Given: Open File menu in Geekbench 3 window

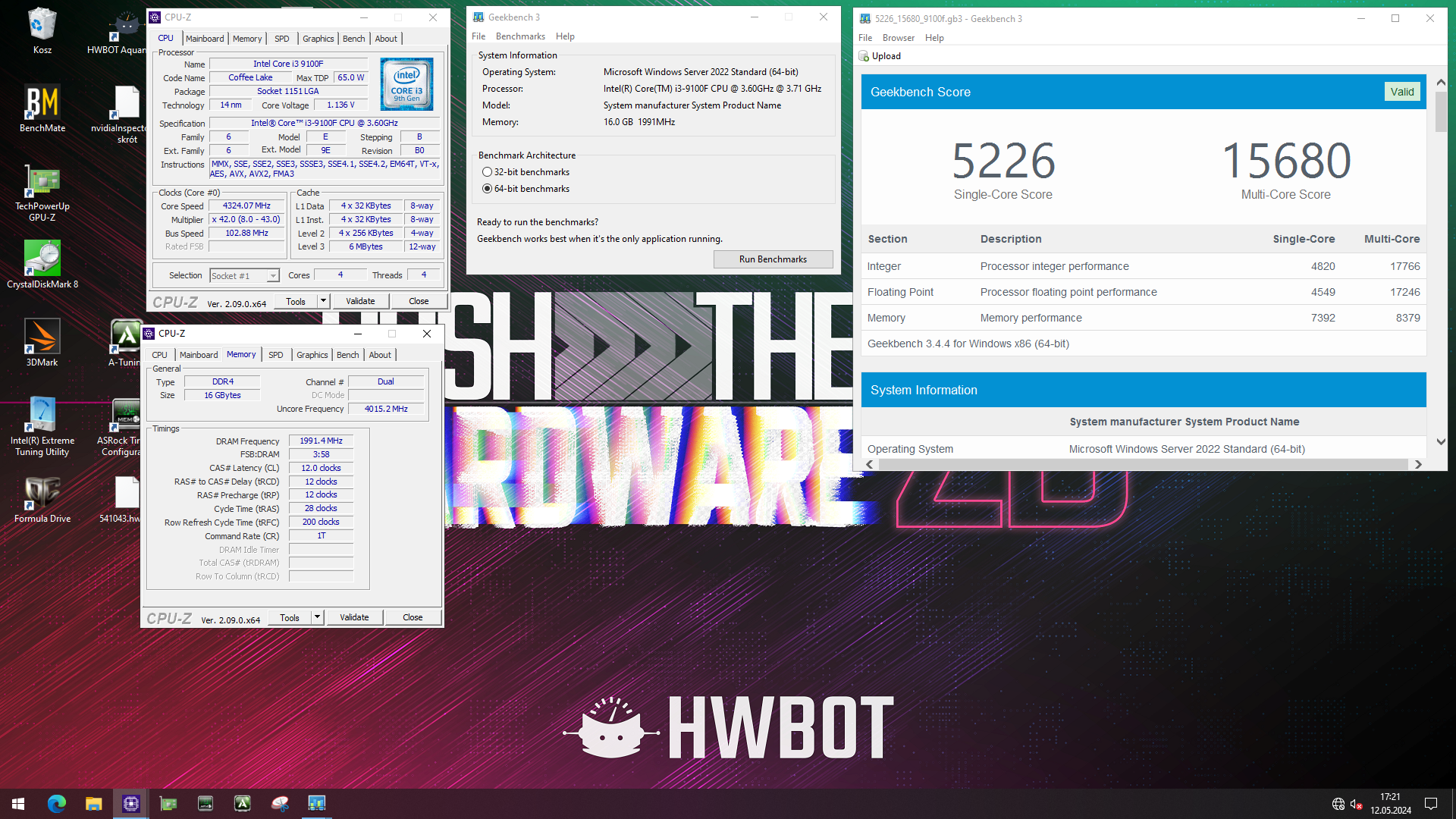Looking at the screenshot, I should coord(479,36).
